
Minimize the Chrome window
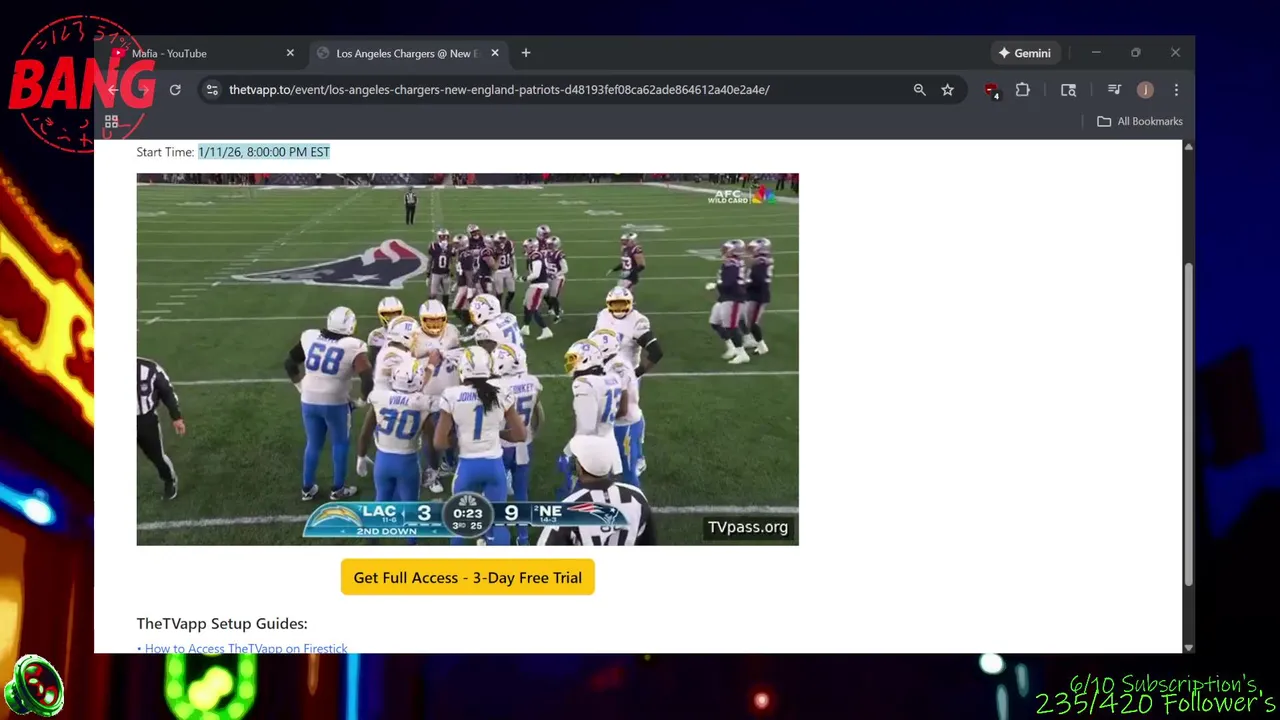1096,53
